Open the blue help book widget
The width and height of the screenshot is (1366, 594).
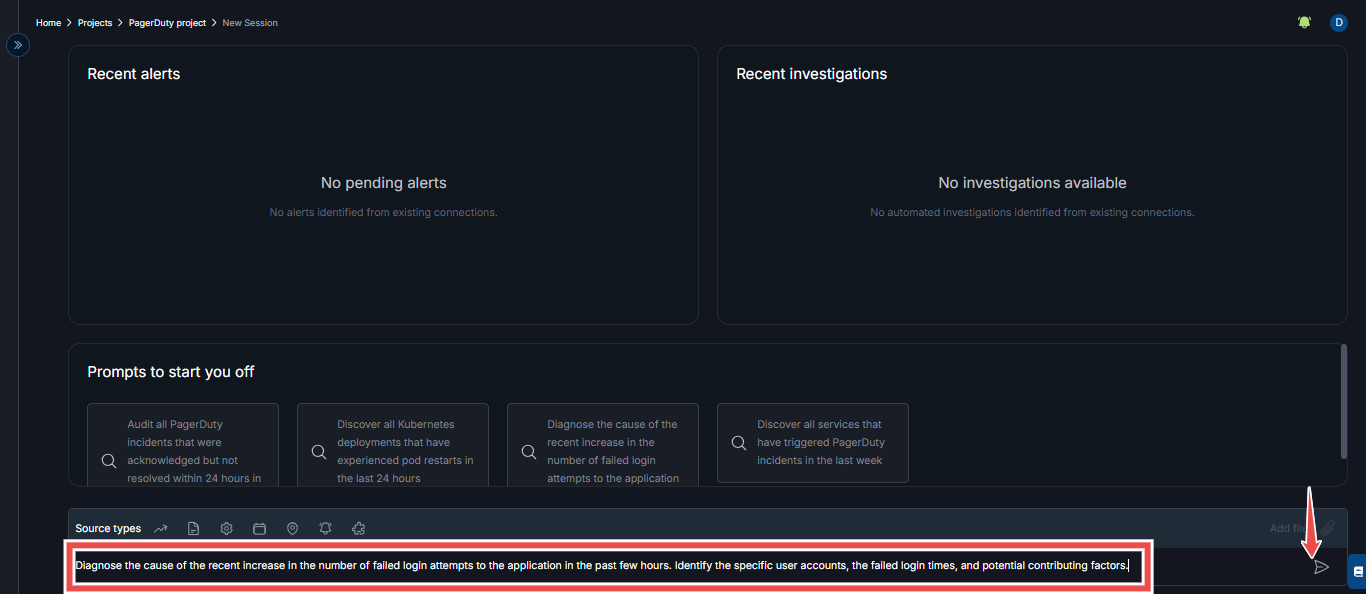1356,571
